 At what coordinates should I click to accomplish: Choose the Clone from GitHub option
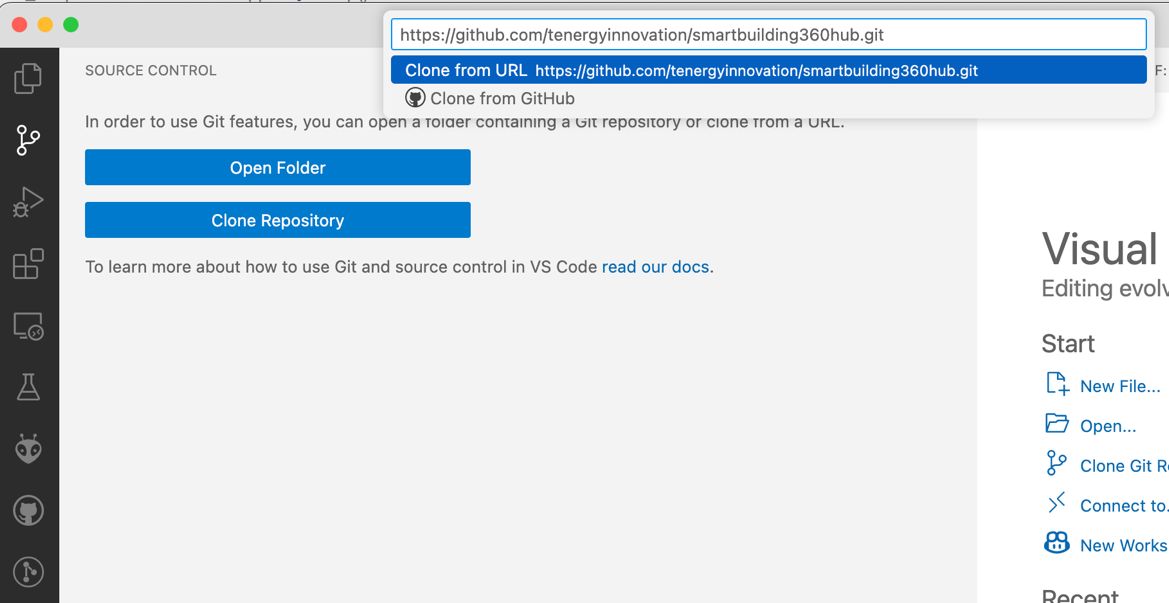[x=769, y=98]
